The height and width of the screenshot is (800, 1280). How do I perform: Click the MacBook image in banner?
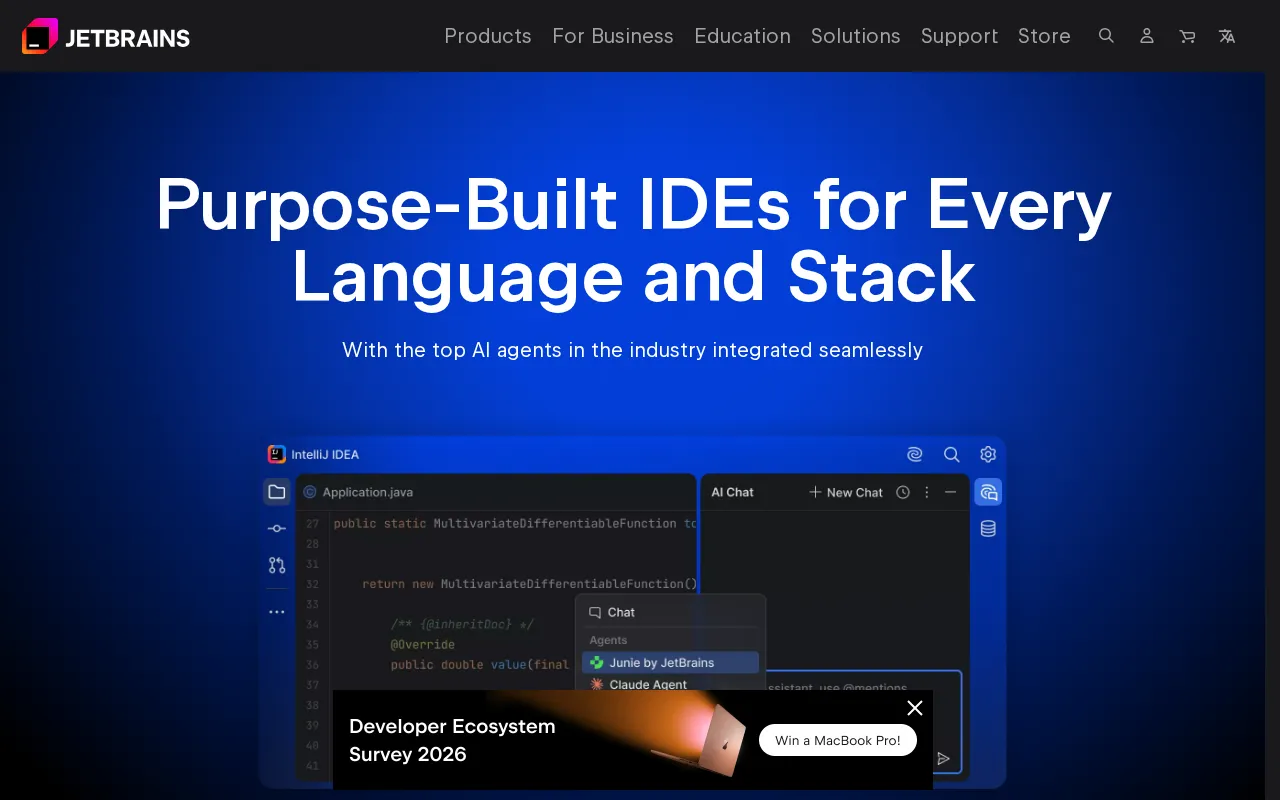[x=700, y=742]
